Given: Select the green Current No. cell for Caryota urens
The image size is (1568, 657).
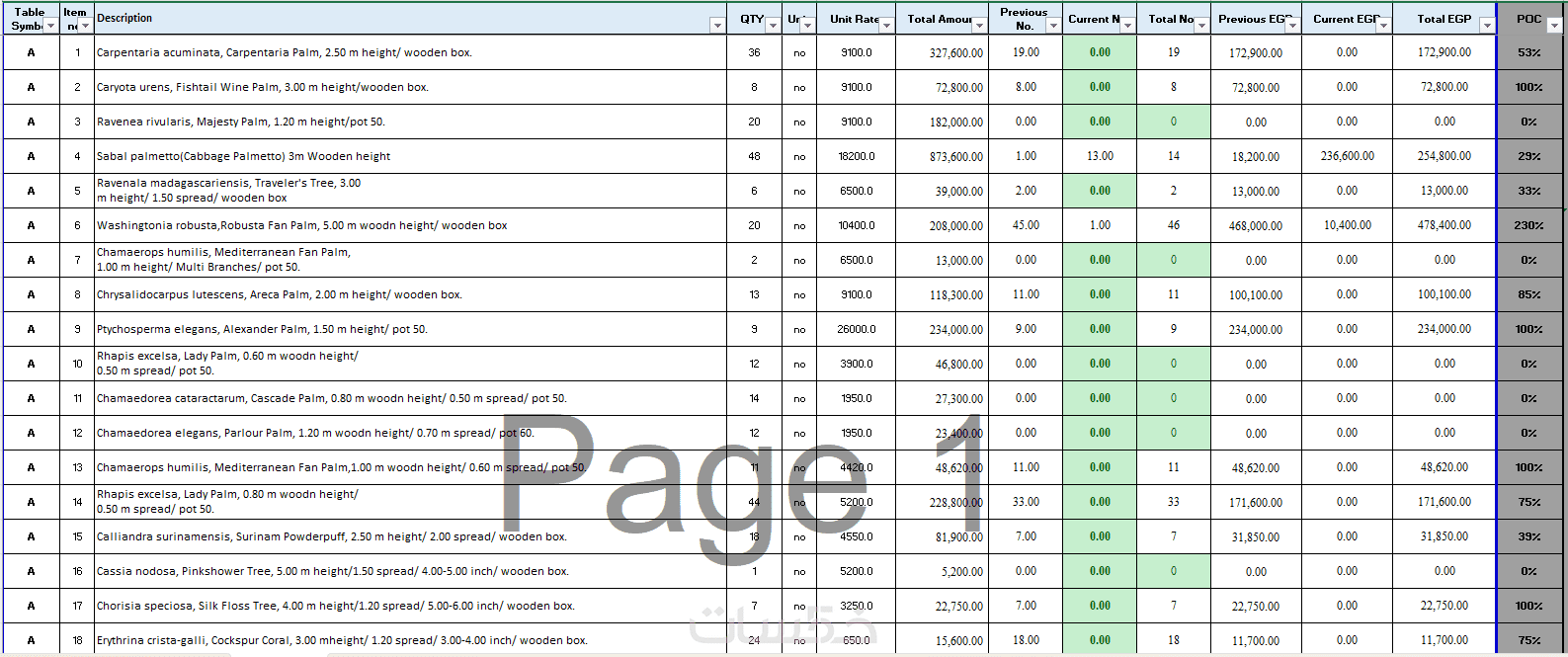Looking at the screenshot, I should pyautogui.click(x=1100, y=87).
